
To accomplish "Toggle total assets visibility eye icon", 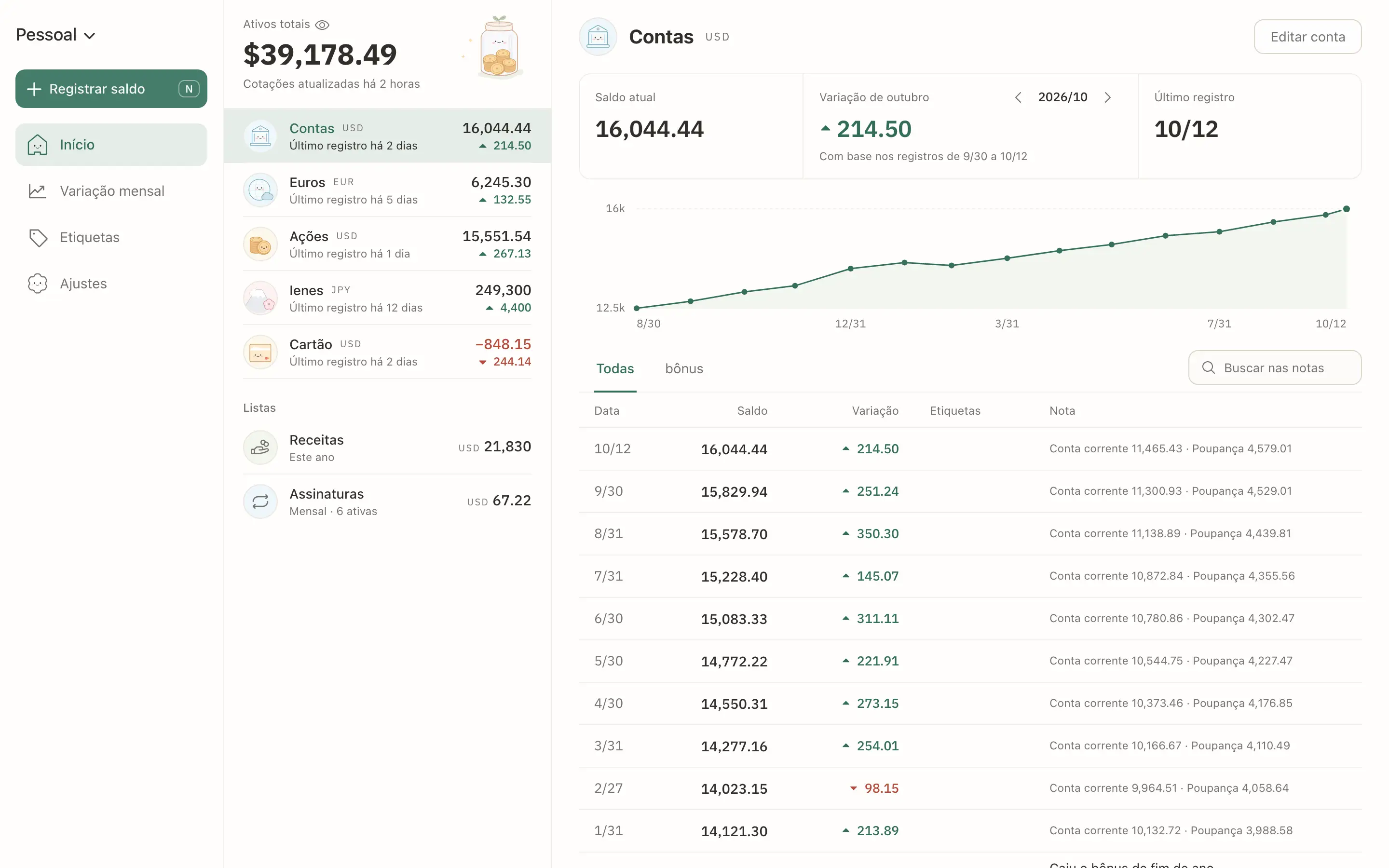I will [322, 25].
